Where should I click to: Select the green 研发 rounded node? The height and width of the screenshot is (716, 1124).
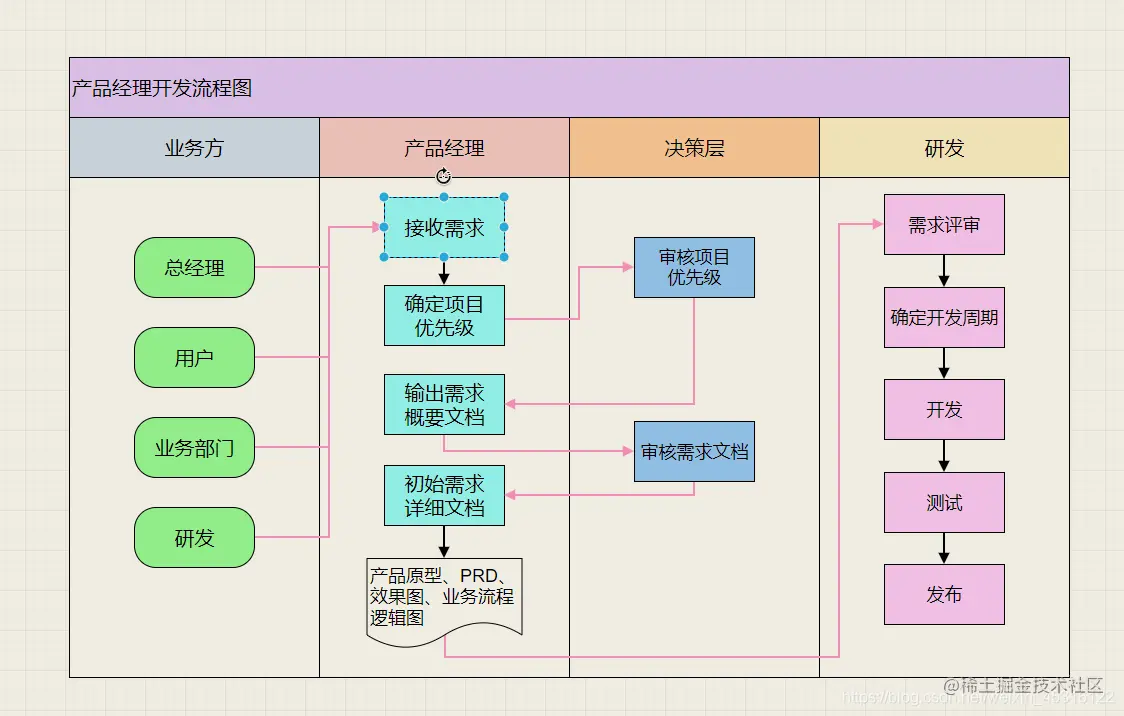tap(194, 538)
